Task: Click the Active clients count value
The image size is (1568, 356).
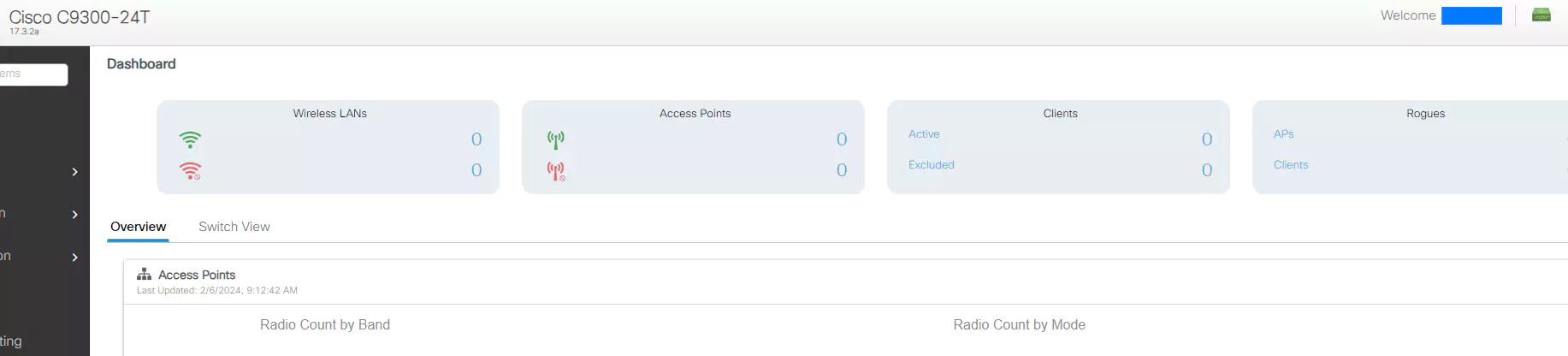Action: pyautogui.click(x=1206, y=139)
